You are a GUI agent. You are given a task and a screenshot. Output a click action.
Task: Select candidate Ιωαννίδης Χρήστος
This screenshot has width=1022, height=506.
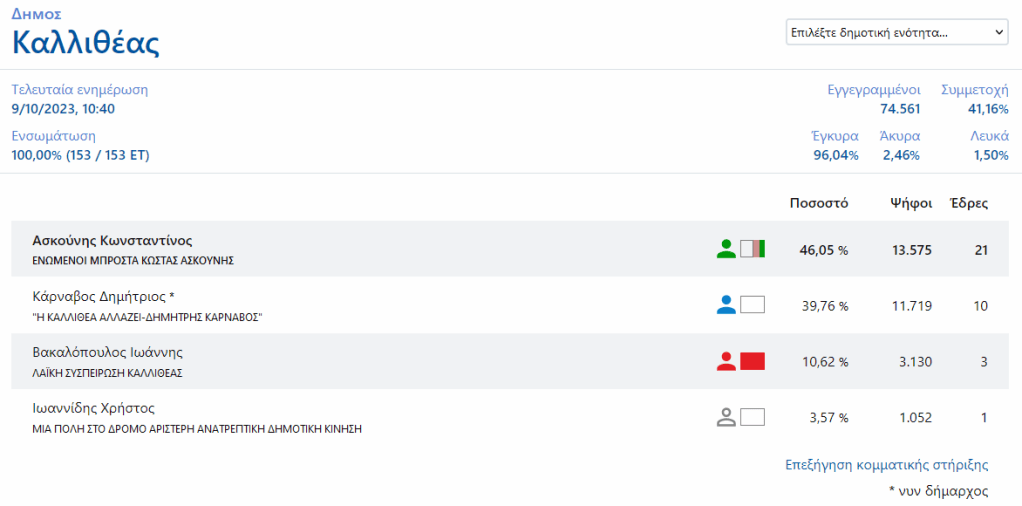click(x=94, y=408)
